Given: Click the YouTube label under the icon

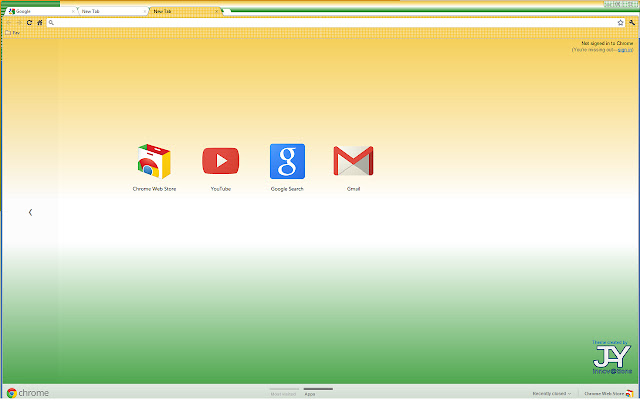Looking at the screenshot, I should (221, 189).
